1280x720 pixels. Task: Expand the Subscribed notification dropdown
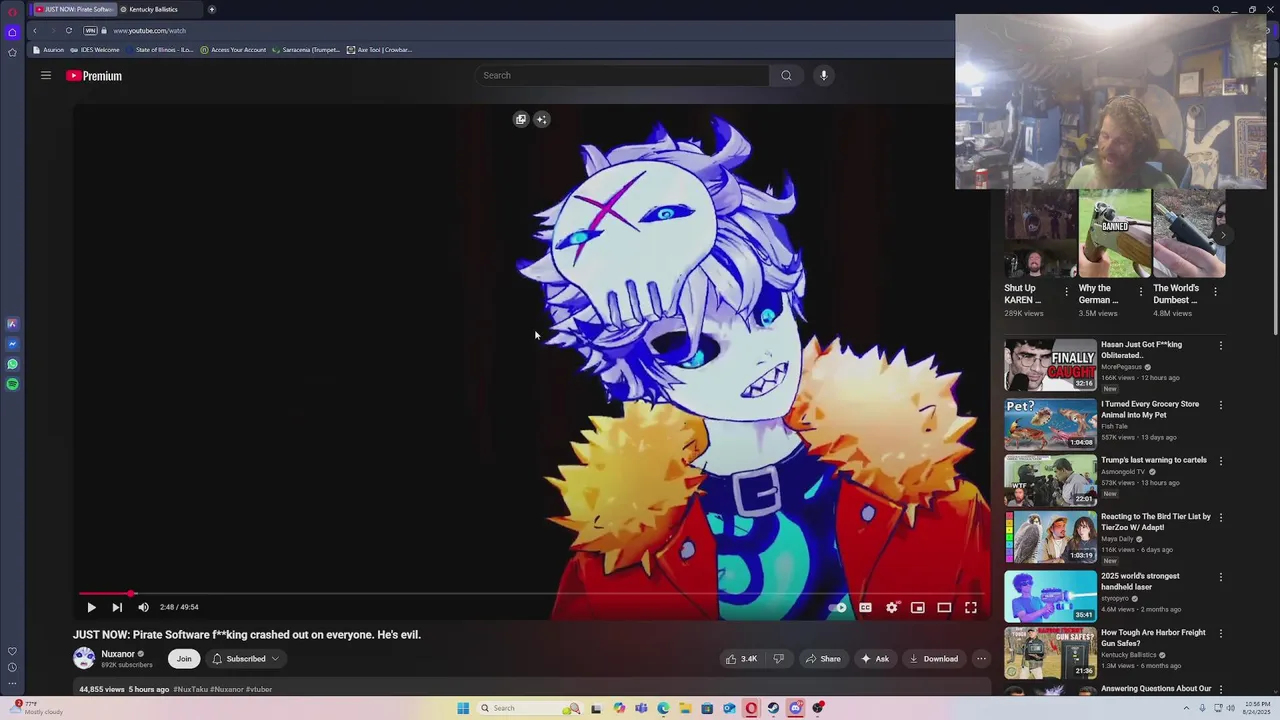click(x=245, y=659)
